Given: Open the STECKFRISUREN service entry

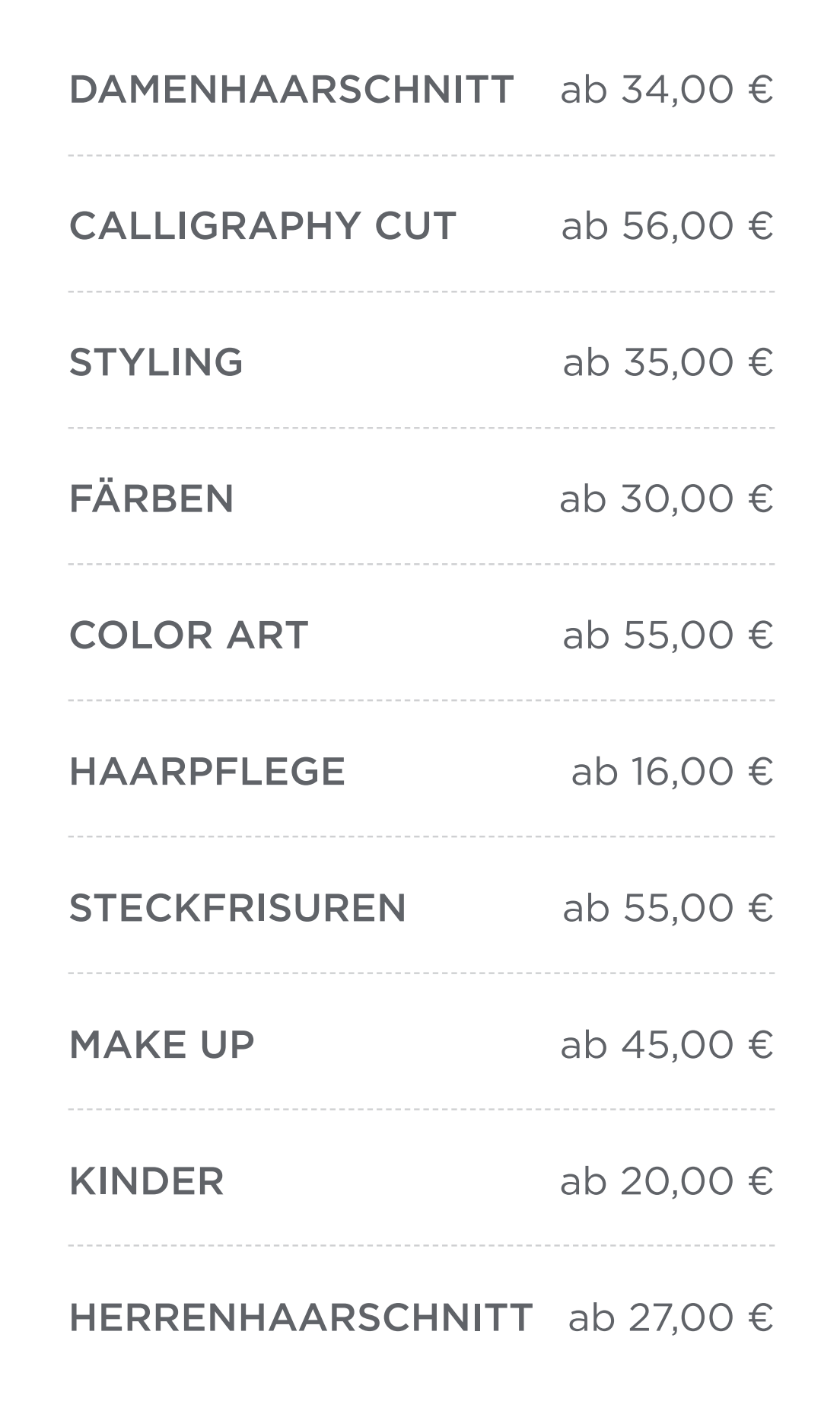Looking at the screenshot, I should tap(237, 908).
